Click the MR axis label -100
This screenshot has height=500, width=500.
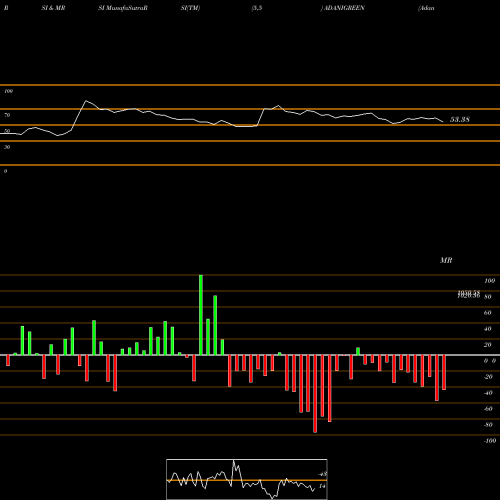click(490, 441)
